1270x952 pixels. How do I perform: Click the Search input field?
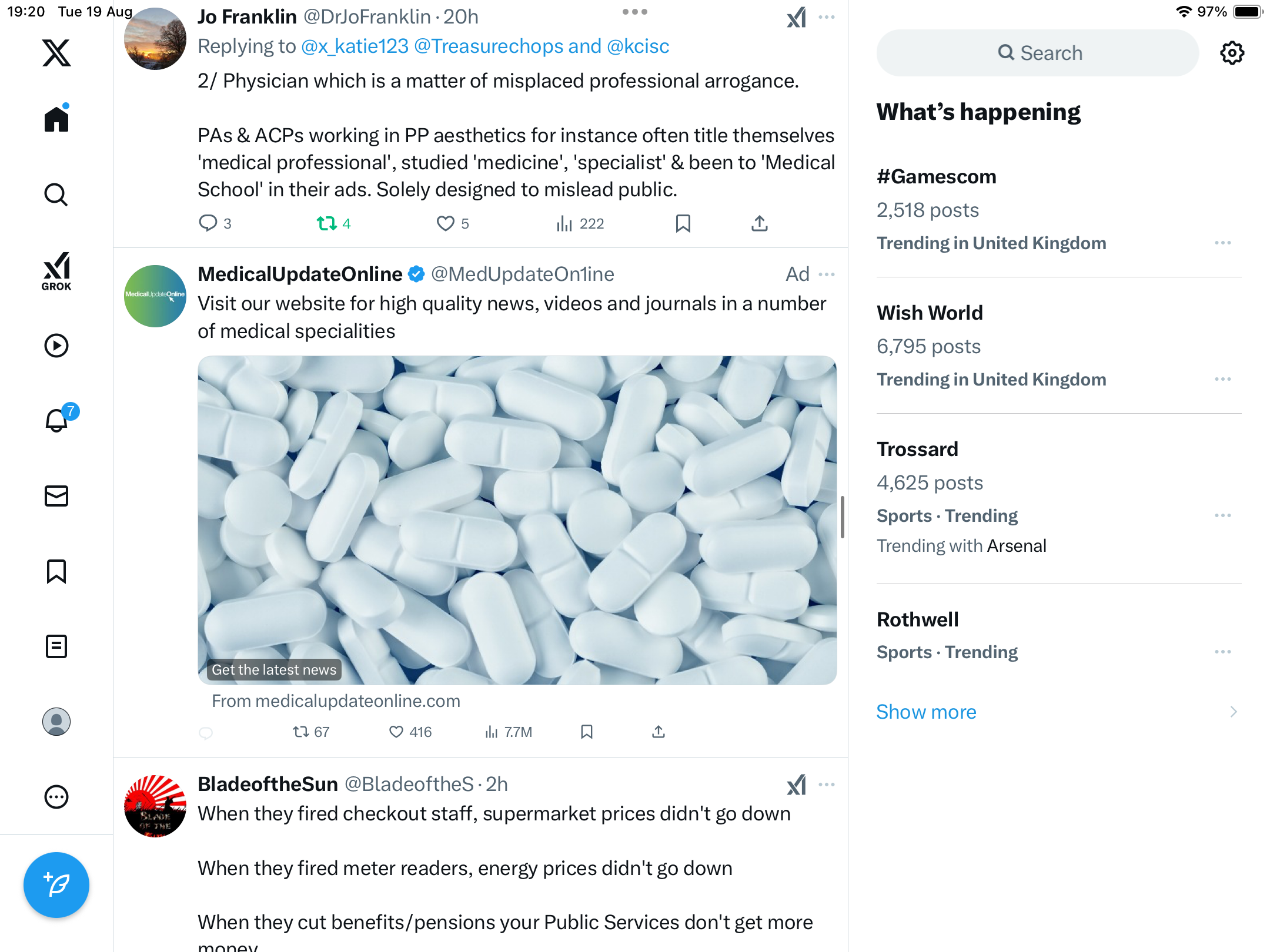point(1038,53)
